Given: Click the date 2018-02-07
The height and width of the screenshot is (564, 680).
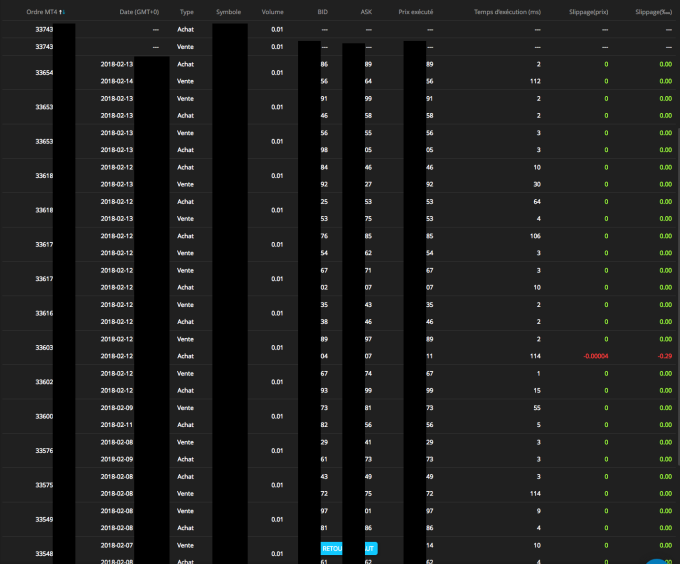Looking at the screenshot, I should click(117, 545).
